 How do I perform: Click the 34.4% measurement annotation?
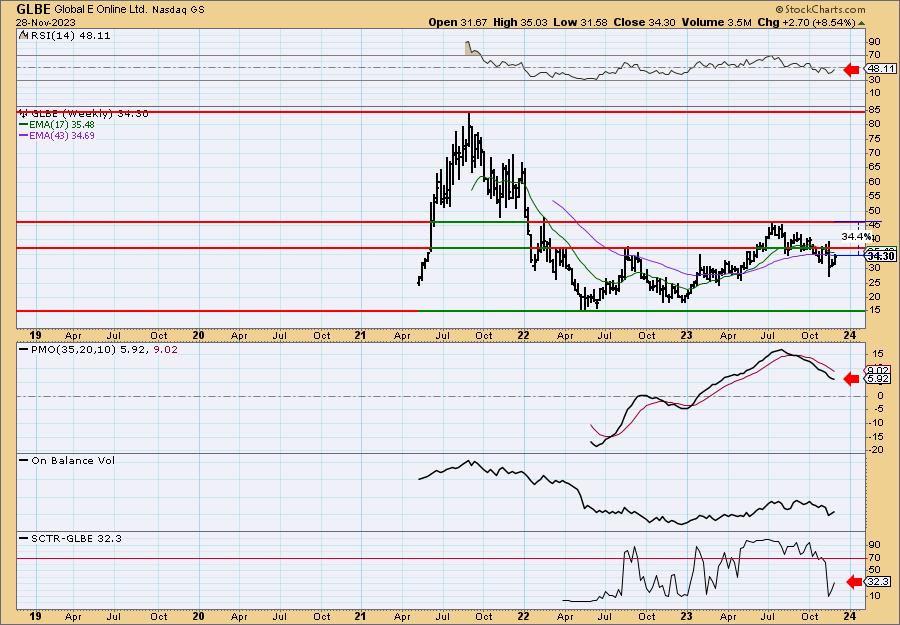856,236
